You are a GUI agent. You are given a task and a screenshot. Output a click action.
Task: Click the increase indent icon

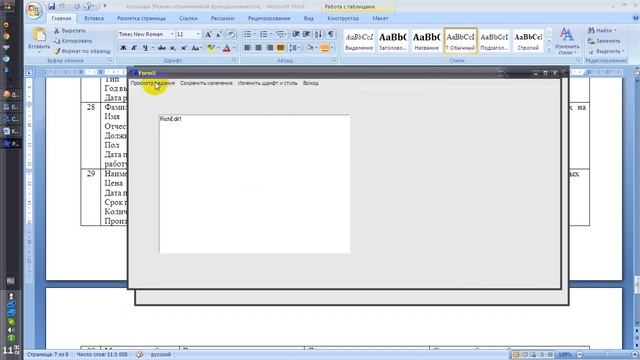307,34
